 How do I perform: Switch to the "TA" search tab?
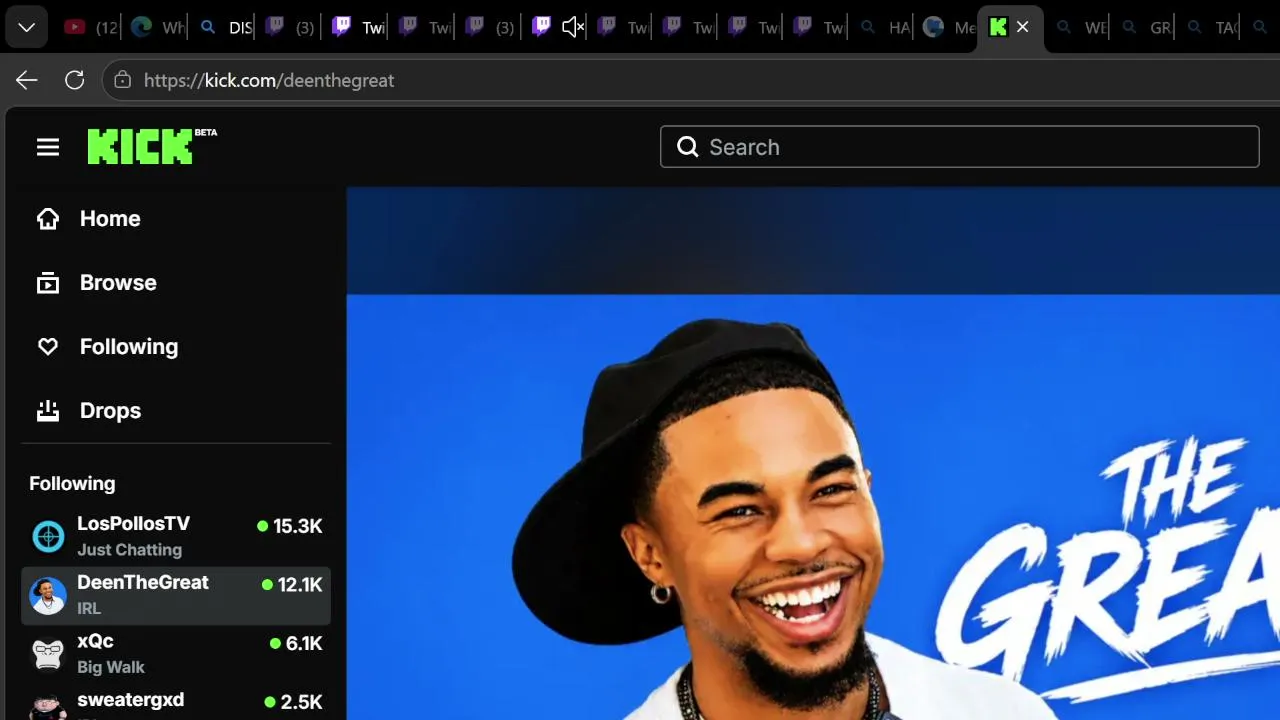[x=1210, y=27]
